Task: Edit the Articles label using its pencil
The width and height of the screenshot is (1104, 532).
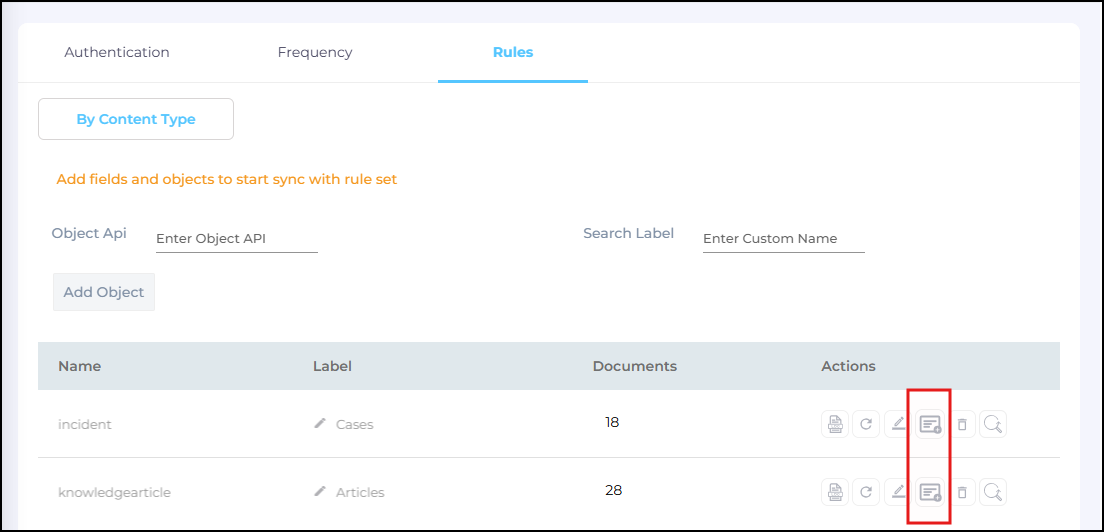Action: click(320, 492)
